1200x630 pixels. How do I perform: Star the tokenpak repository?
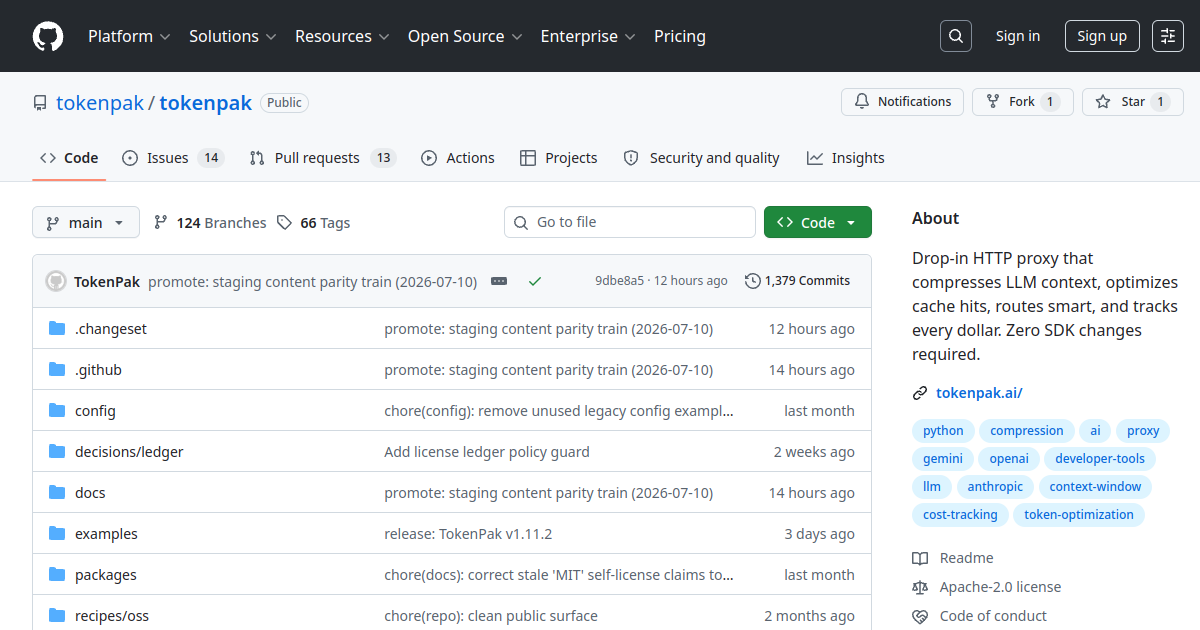[x=1133, y=102]
